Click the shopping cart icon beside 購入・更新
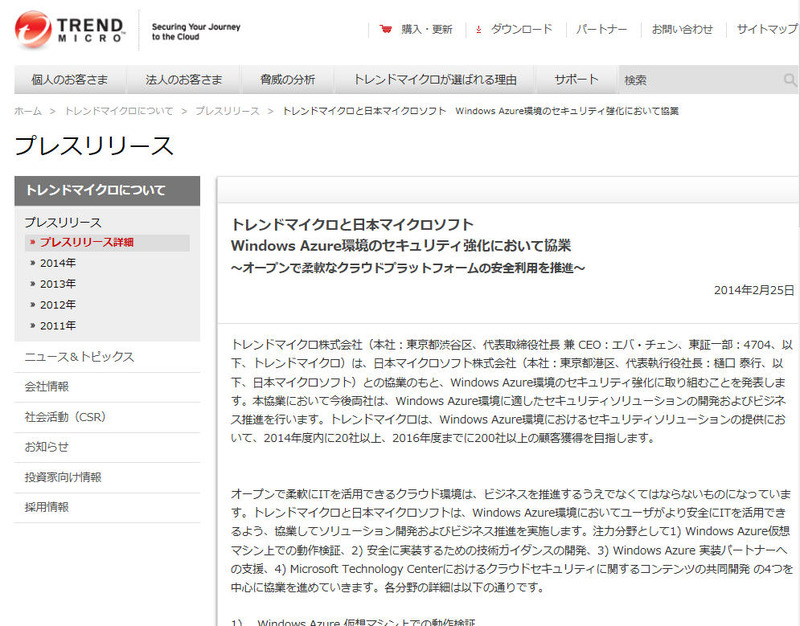800x626 pixels. tap(385, 30)
